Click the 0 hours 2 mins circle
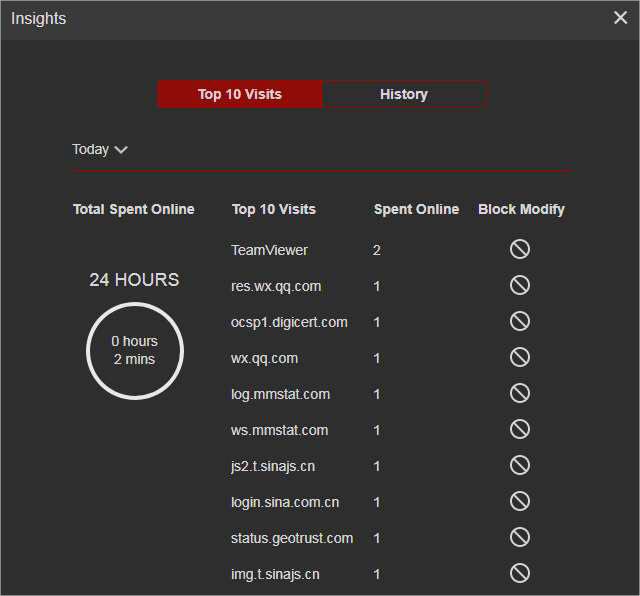Screen dimensions: 640x596 point(135,351)
